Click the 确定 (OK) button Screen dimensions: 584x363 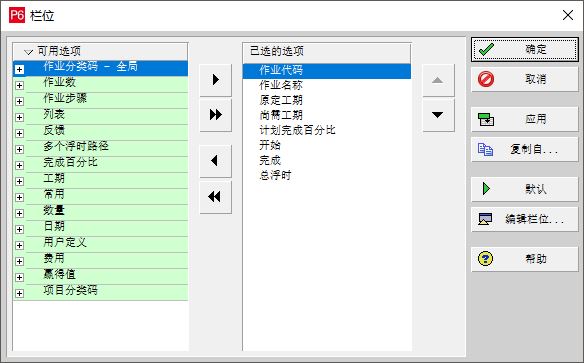pos(524,49)
